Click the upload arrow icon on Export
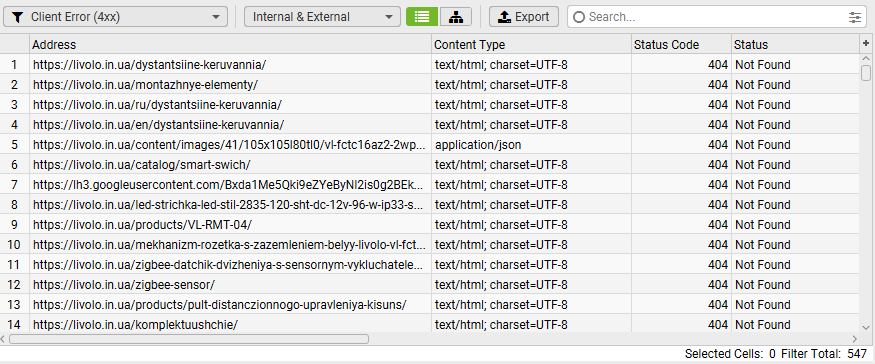Screen dimensions: 875x364 [504, 17]
